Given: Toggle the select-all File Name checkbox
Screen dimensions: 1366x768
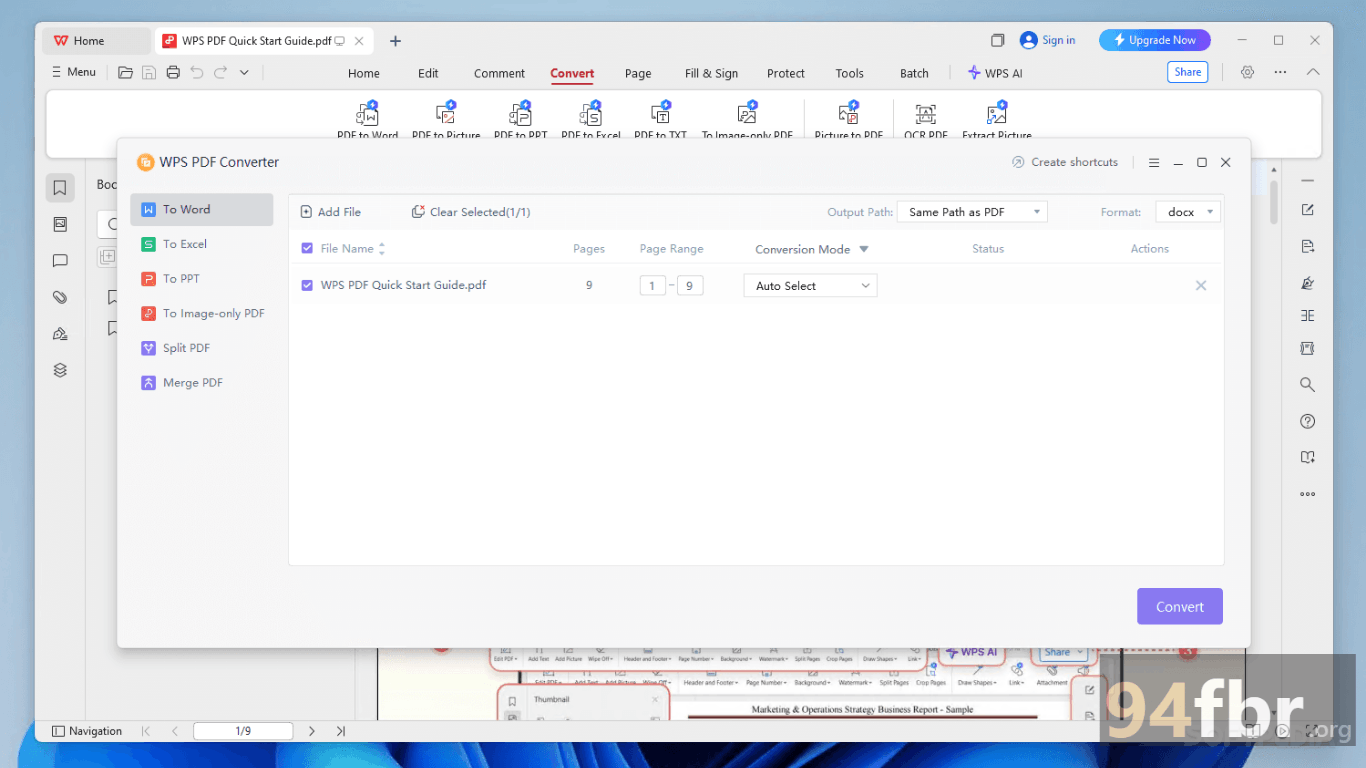Looking at the screenshot, I should [307, 248].
